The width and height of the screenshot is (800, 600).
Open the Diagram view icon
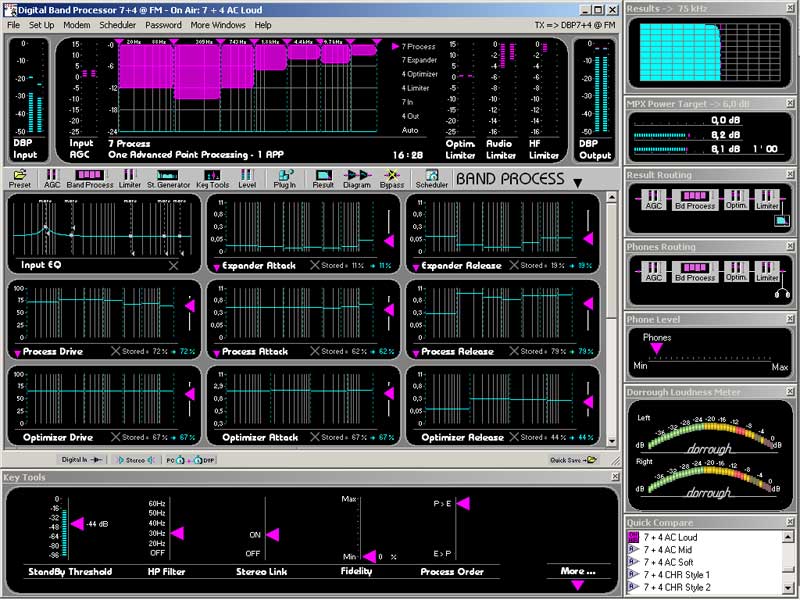[356, 181]
